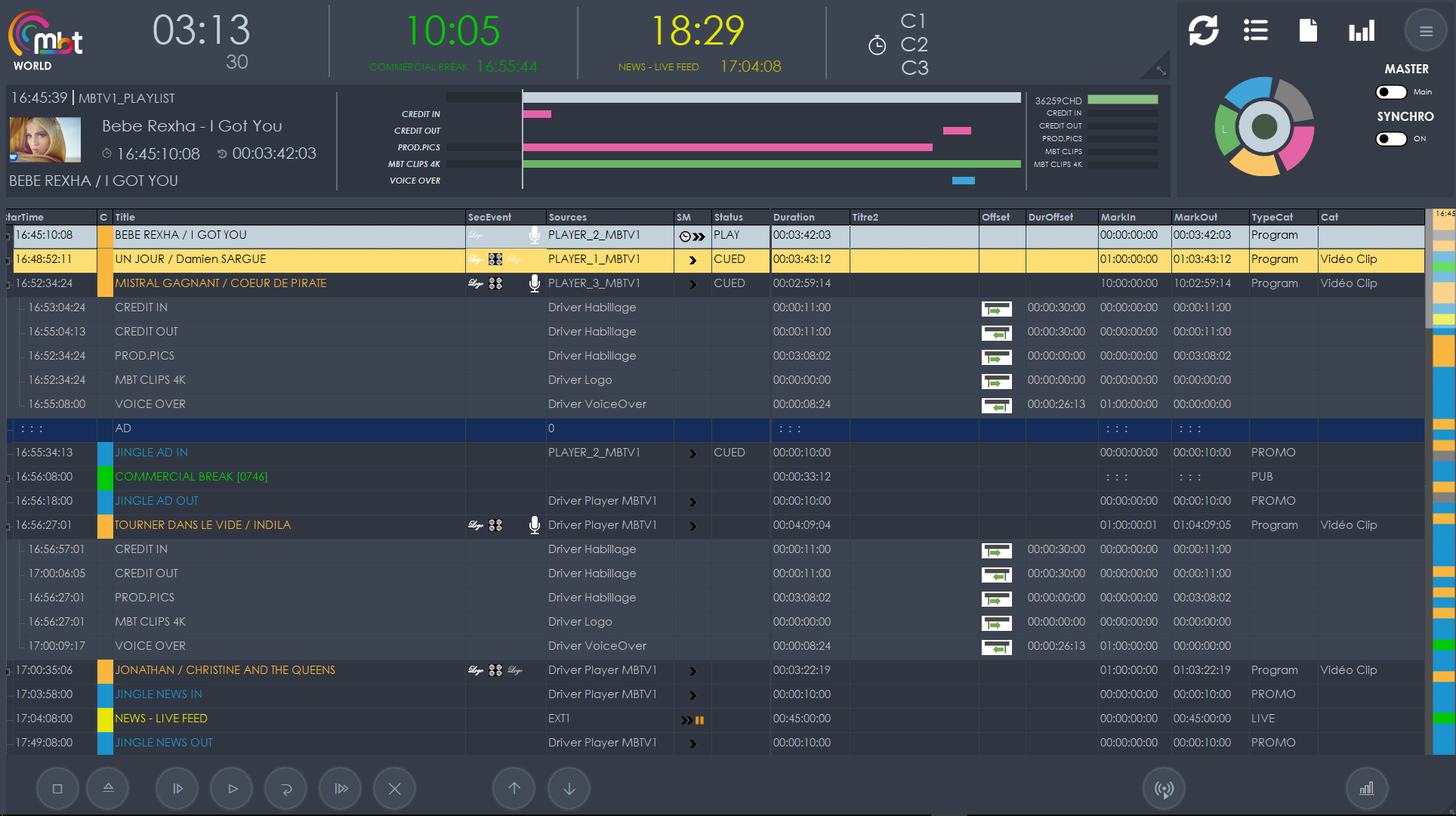Click the MarkOut cell 01:03:43:12 on UN JOUR
The height and width of the screenshot is (816, 1456).
tap(1210, 259)
